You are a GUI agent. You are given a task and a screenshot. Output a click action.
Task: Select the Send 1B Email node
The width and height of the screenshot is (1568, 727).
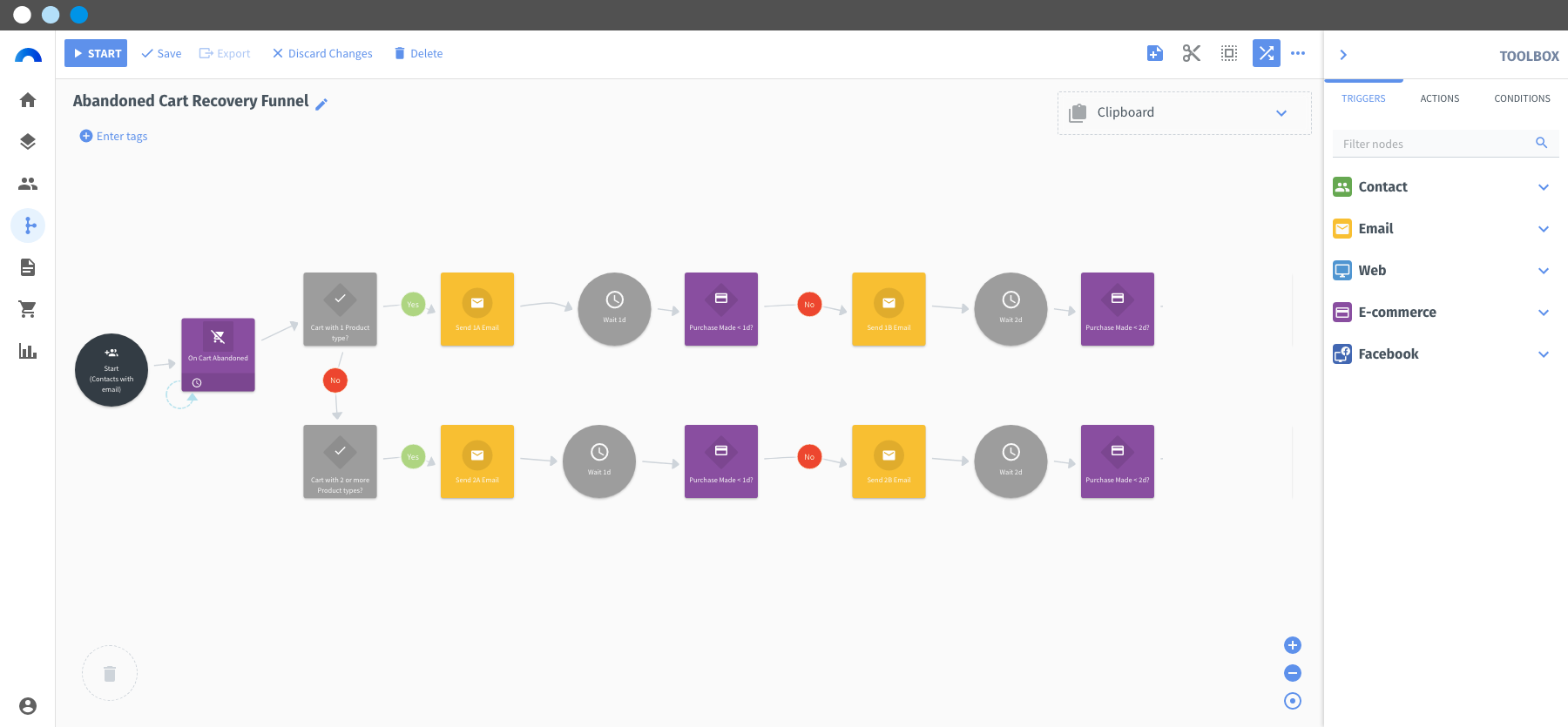click(x=889, y=309)
